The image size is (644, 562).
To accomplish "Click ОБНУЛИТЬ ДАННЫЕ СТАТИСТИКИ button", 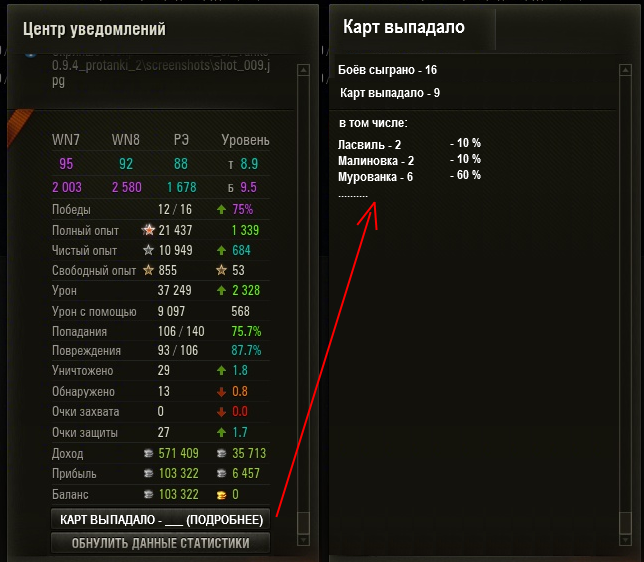I will coord(161,543).
